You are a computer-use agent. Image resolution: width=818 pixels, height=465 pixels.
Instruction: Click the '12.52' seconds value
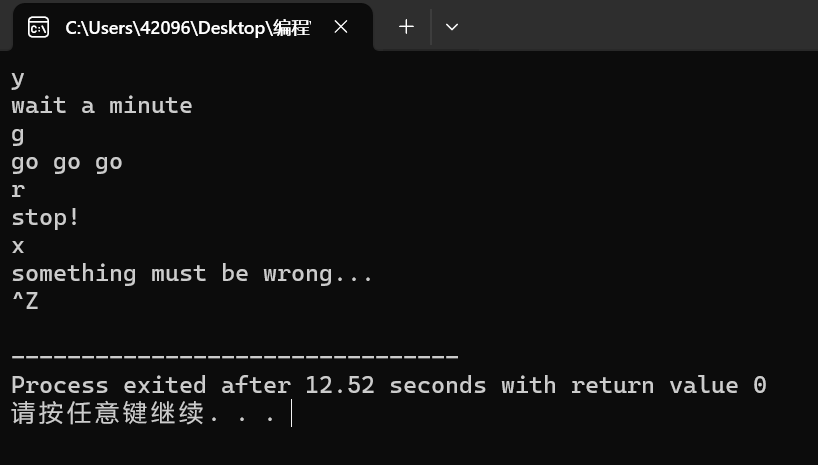[x=340, y=385]
